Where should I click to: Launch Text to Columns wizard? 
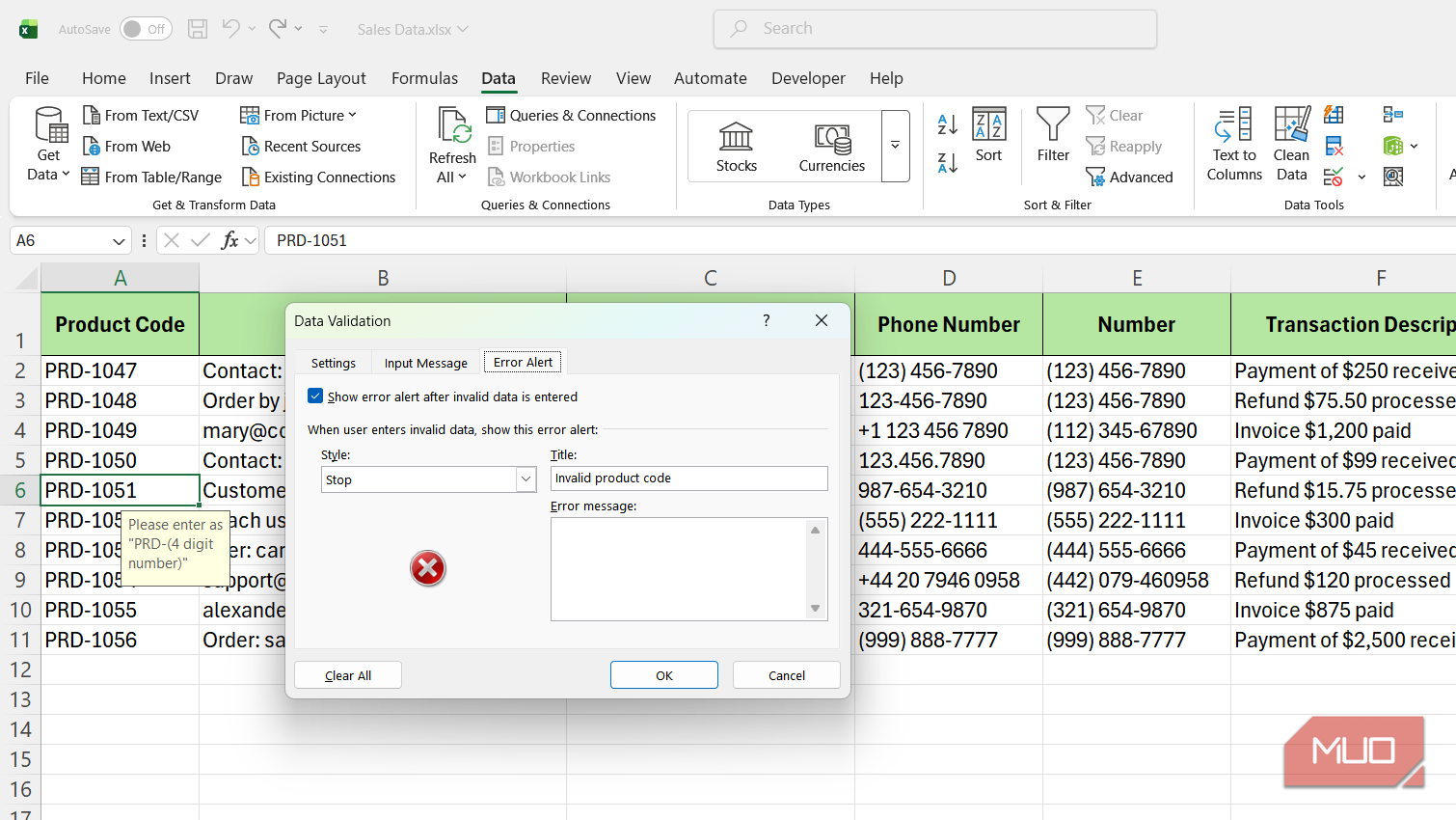1234,145
